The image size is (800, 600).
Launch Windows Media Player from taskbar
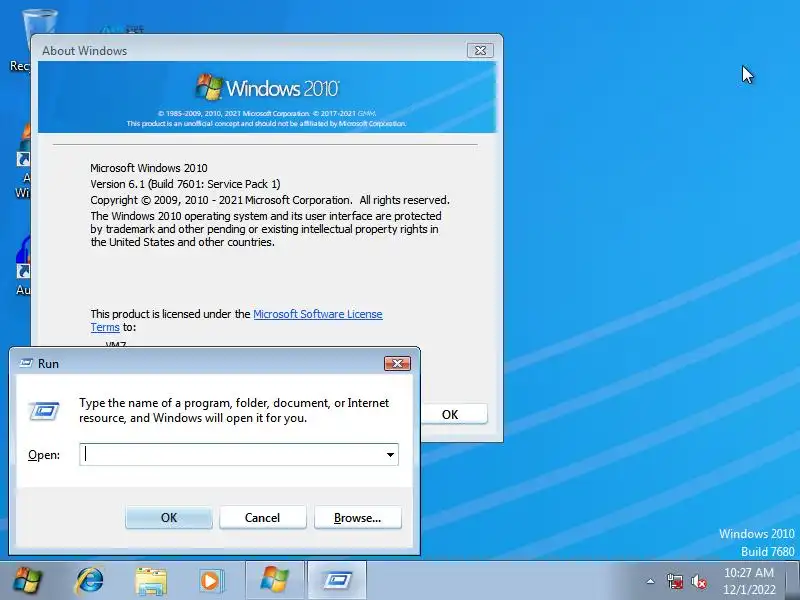tap(211, 581)
